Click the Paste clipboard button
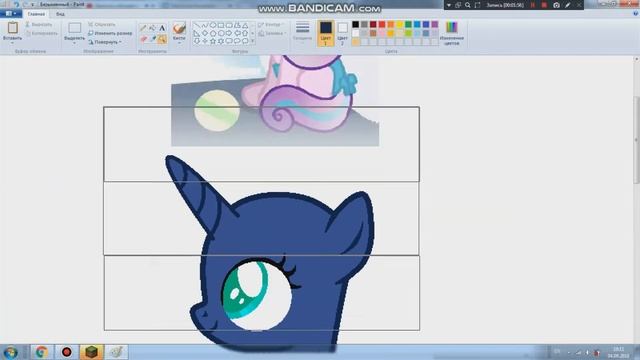The width and height of the screenshot is (640, 360). [x=13, y=28]
